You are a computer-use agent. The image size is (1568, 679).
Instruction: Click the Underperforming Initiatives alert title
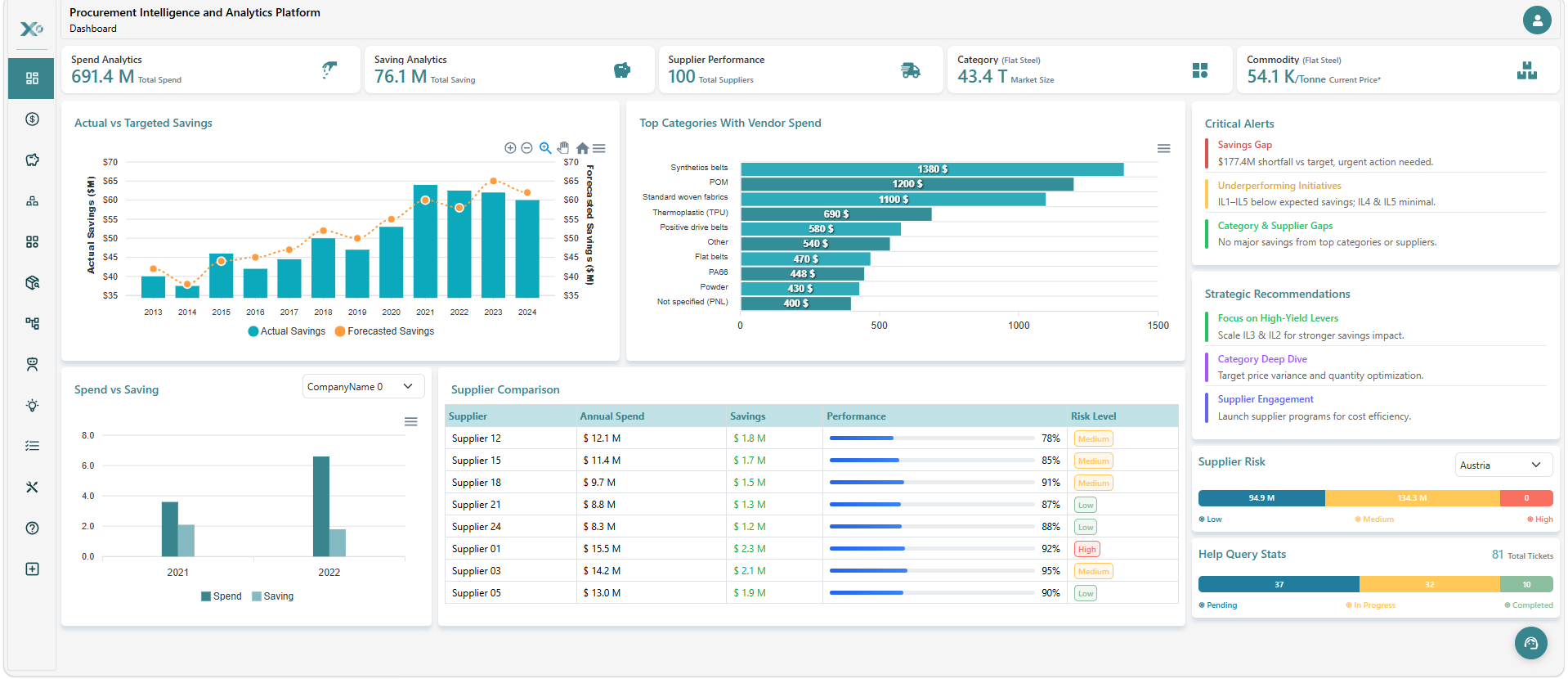(1279, 186)
